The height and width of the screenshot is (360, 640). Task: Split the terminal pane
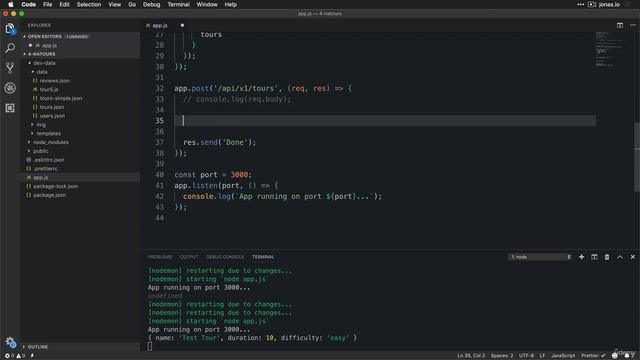pos(594,257)
